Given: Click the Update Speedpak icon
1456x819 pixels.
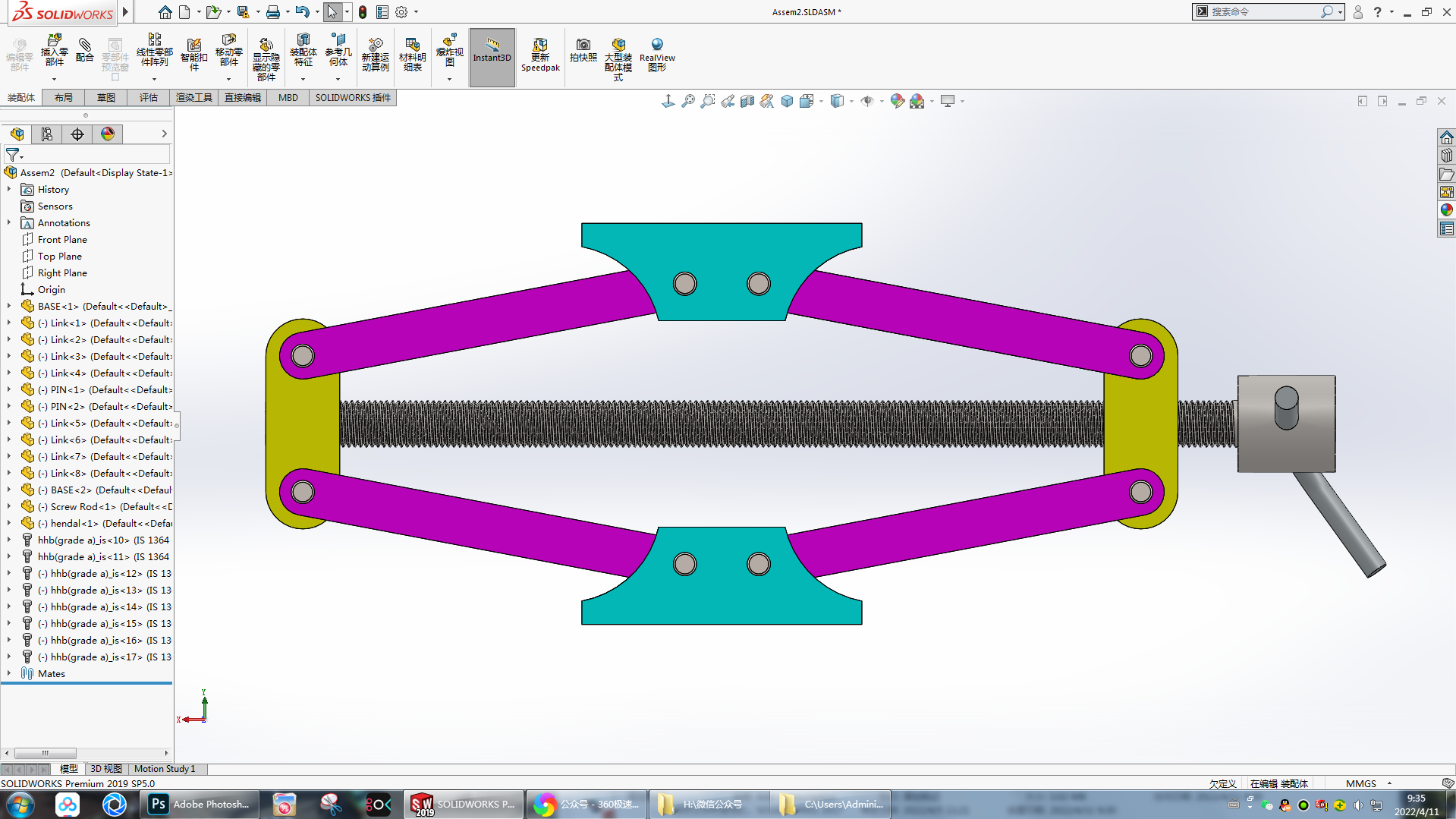Looking at the screenshot, I should pyautogui.click(x=540, y=55).
